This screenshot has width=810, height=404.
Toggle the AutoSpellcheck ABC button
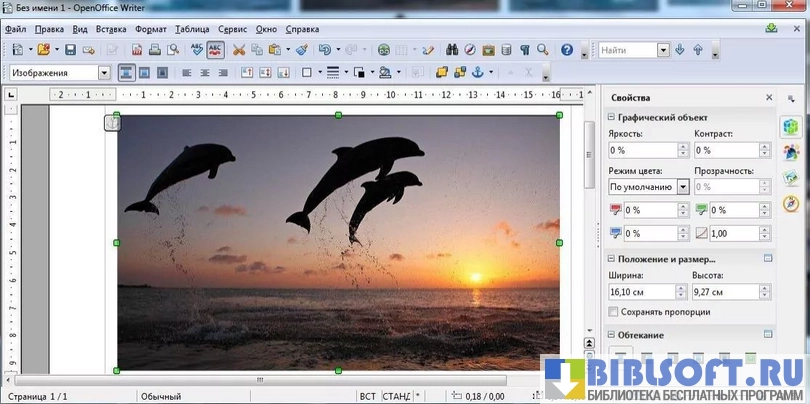215,49
